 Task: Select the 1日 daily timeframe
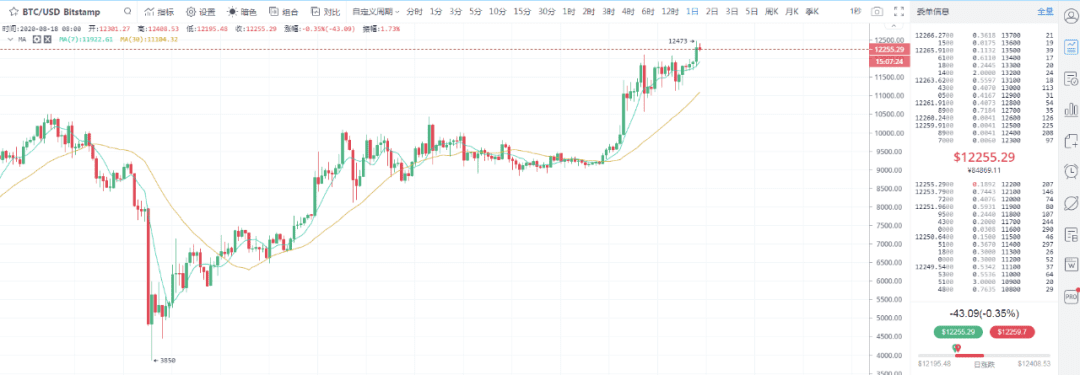click(693, 12)
